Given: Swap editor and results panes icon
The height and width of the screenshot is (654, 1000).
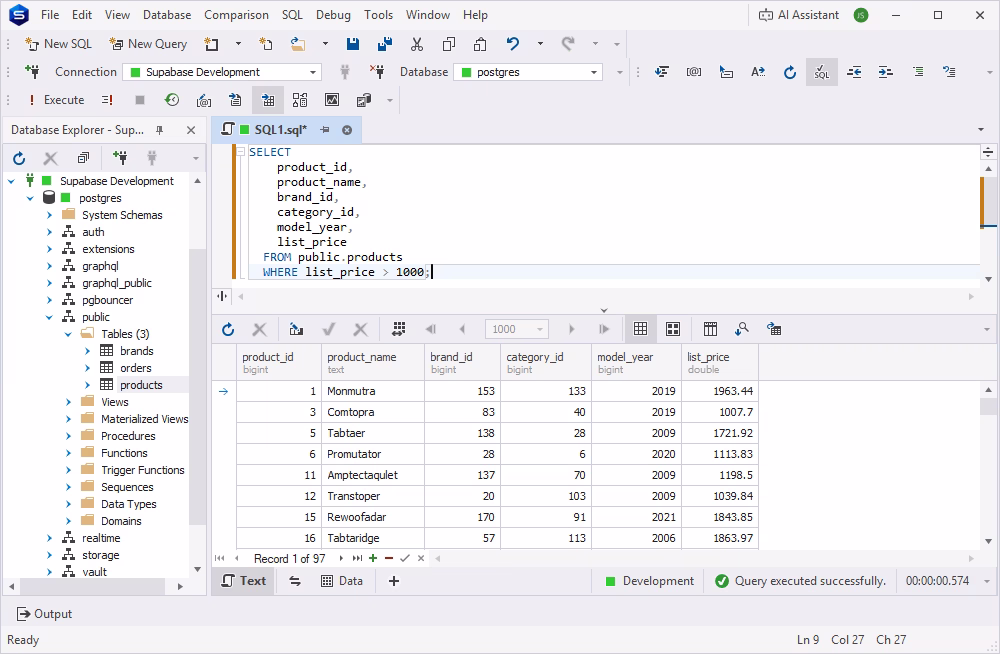Looking at the screenshot, I should pyautogui.click(x=295, y=581).
